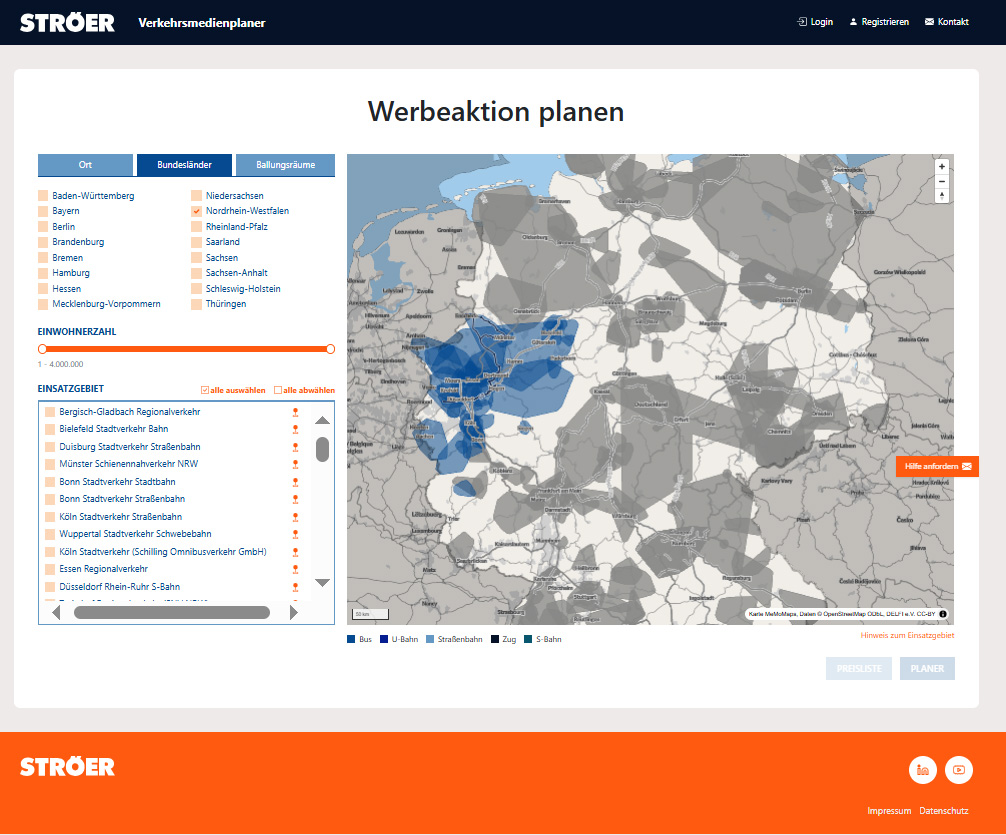Check the Schleswig-Holstein checkbox
Viewport: 1006px width, 835px height.
tap(196, 289)
